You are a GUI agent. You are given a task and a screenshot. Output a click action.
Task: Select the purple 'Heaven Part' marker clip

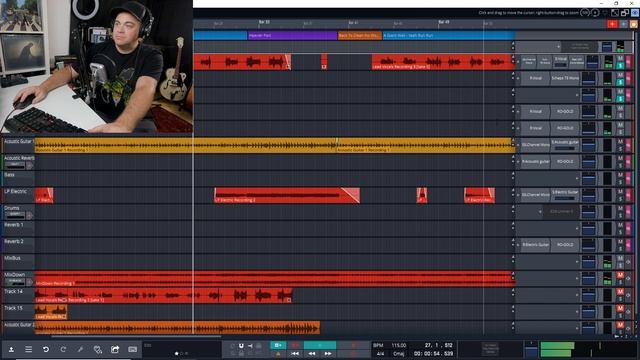pos(292,36)
